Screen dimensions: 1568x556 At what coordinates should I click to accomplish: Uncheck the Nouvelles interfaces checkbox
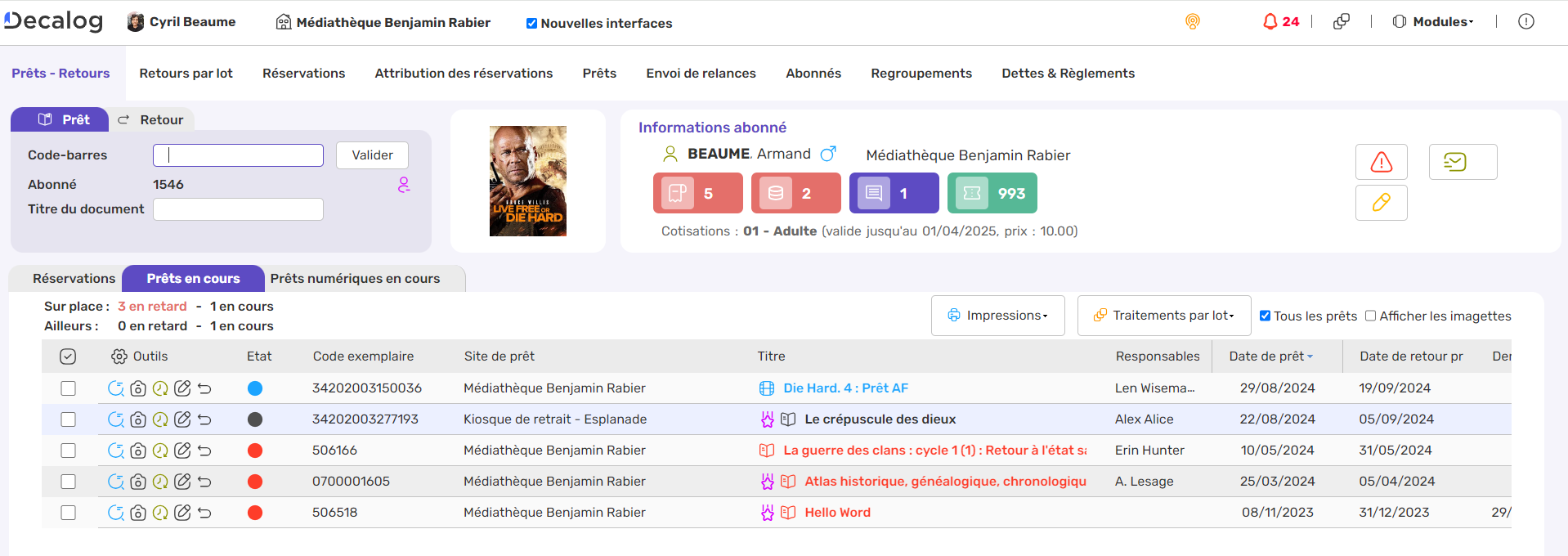coord(531,24)
